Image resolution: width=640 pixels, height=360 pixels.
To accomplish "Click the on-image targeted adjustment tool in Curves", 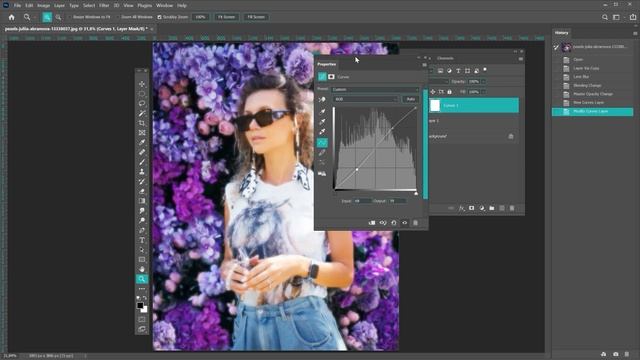I will pos(322,99).
